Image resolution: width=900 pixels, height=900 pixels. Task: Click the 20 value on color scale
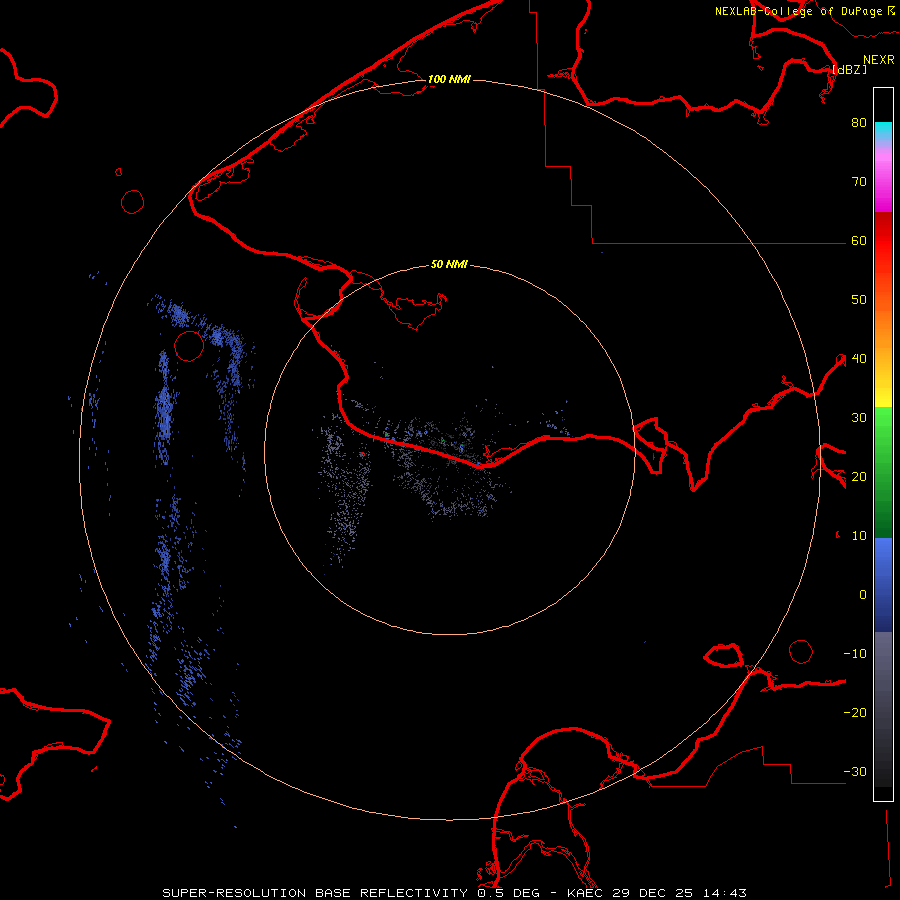pos(859,477)
